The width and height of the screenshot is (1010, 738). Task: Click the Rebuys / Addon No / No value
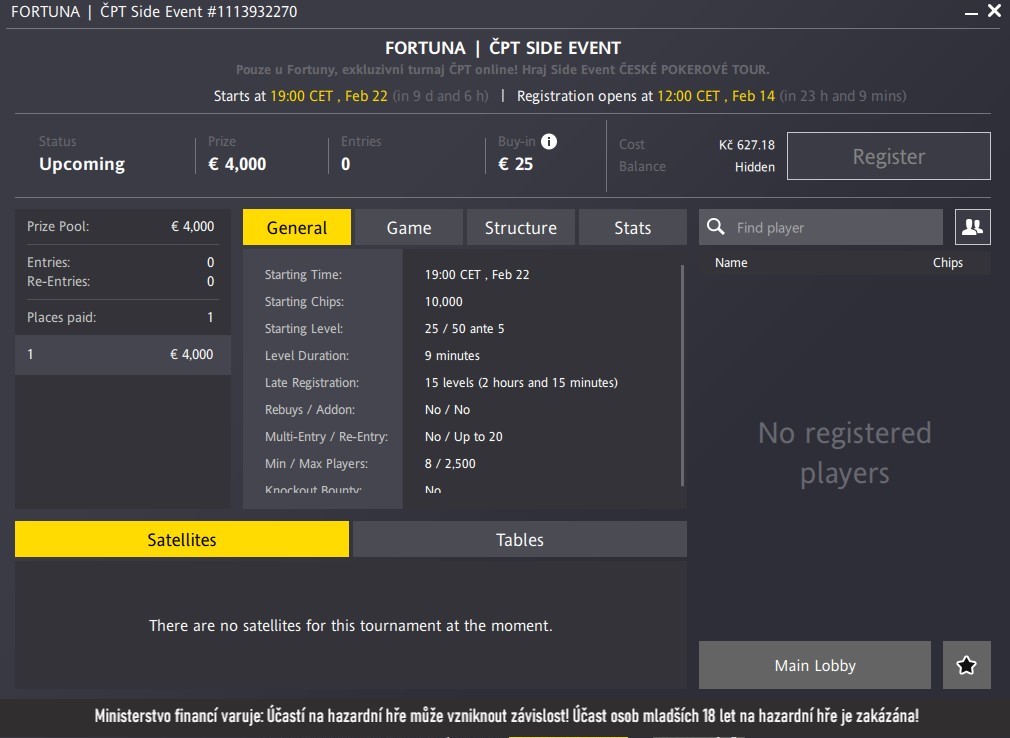(447, 410)
